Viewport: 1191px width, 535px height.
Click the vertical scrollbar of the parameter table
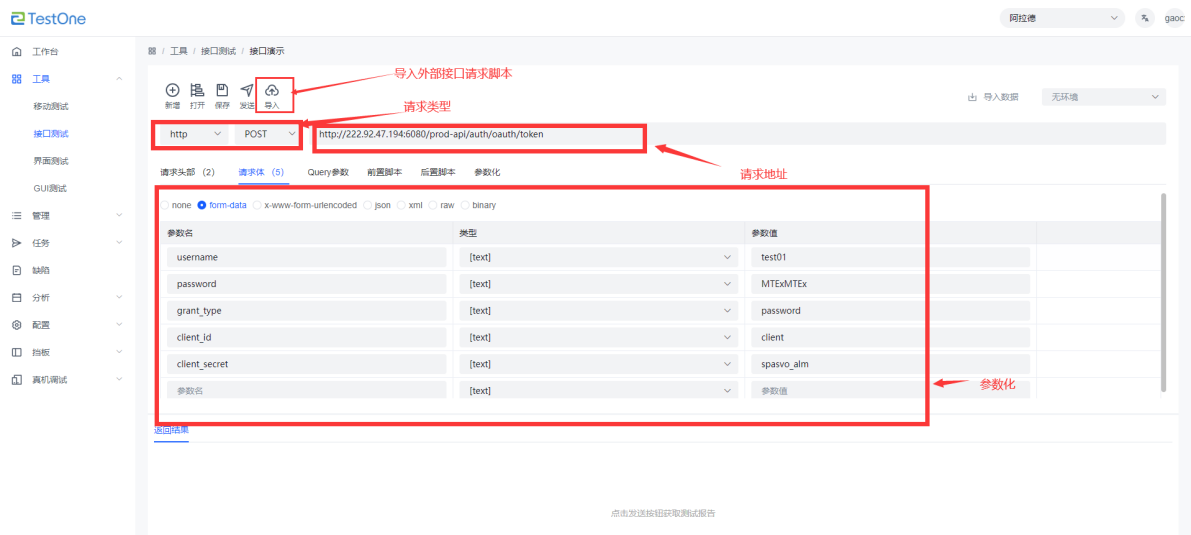1162,290
